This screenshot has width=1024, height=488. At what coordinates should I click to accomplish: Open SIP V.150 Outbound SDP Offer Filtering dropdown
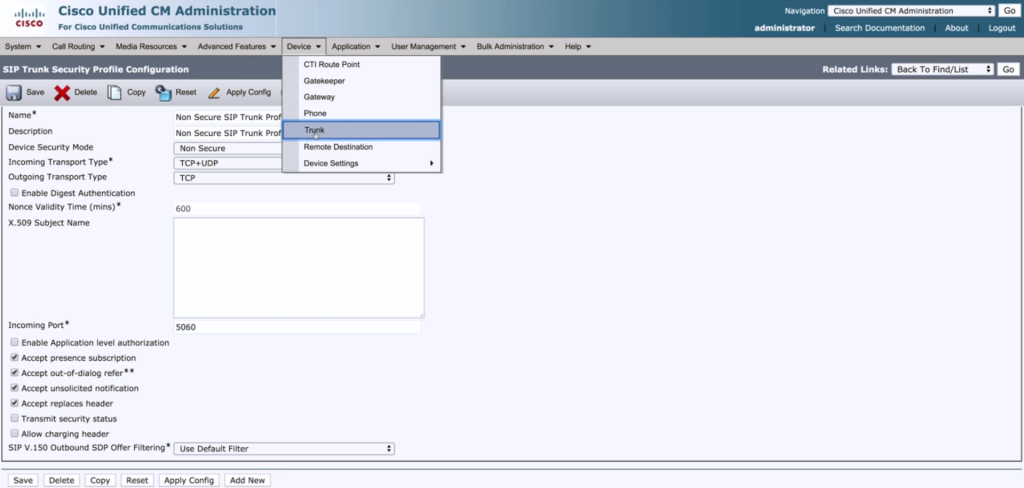coord(283,449)
